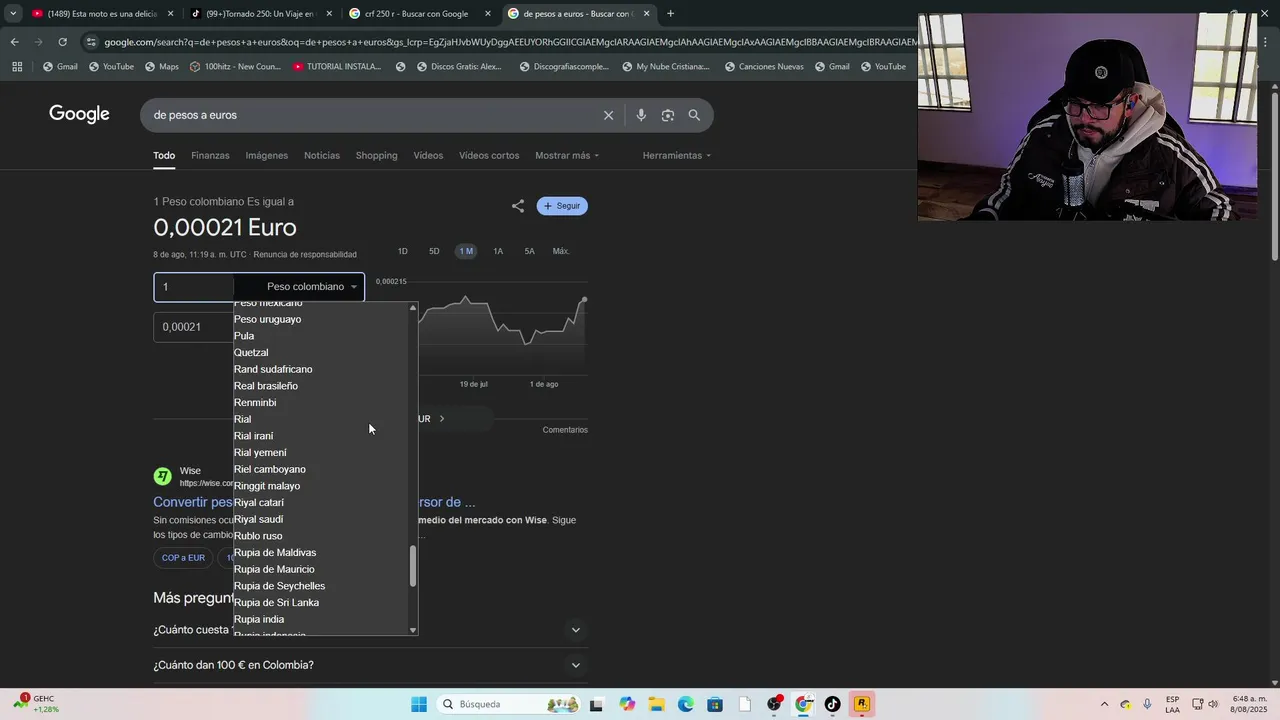Select the 1D chart range
The width and height of the screenshot is (1280, 720).
tap(403, 251)
